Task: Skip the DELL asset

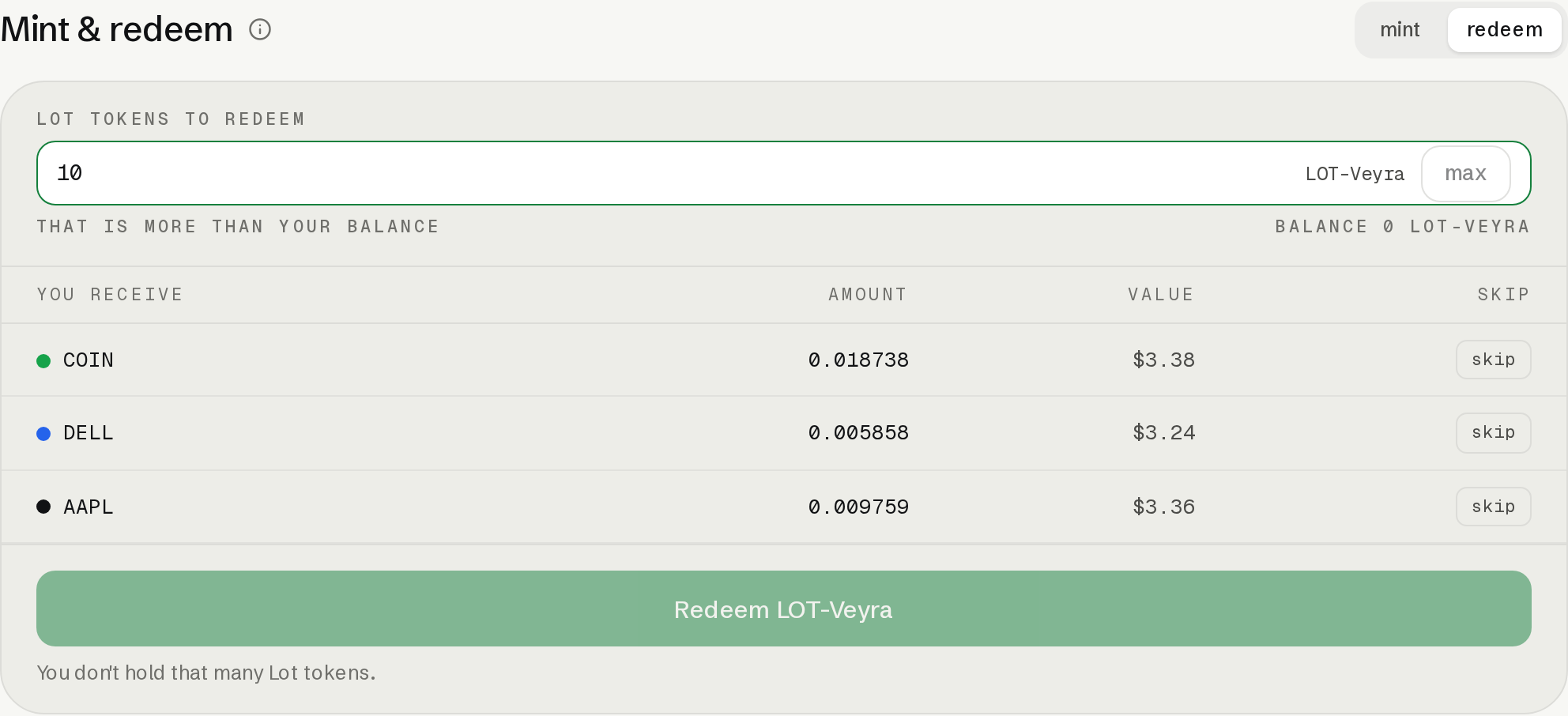Action: coord(1494,433)
